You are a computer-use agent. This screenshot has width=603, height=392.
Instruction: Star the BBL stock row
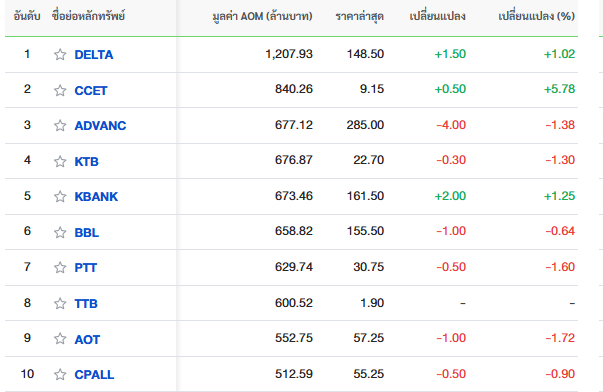60,232
